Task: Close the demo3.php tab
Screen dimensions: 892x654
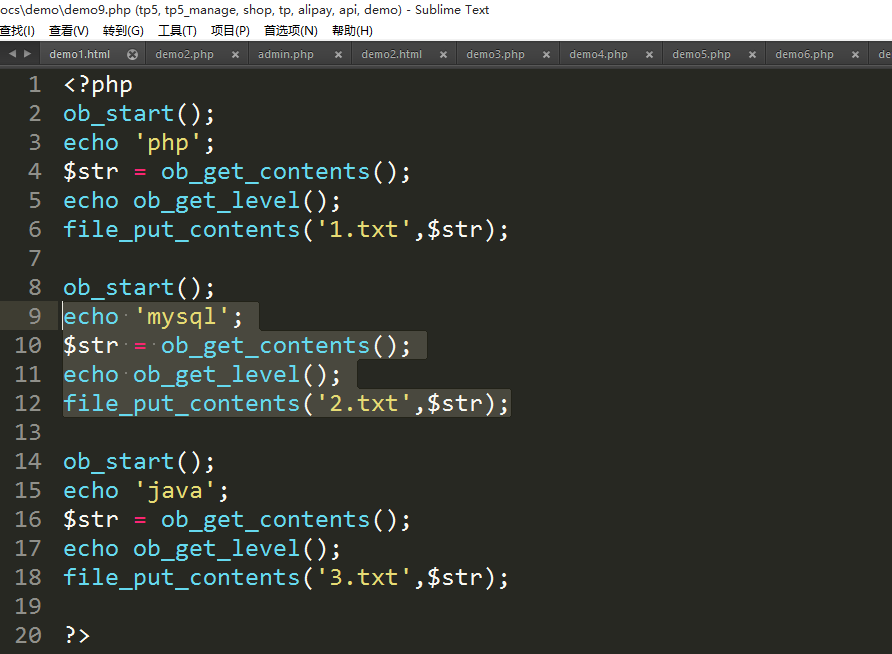Action: pos(545,55)
